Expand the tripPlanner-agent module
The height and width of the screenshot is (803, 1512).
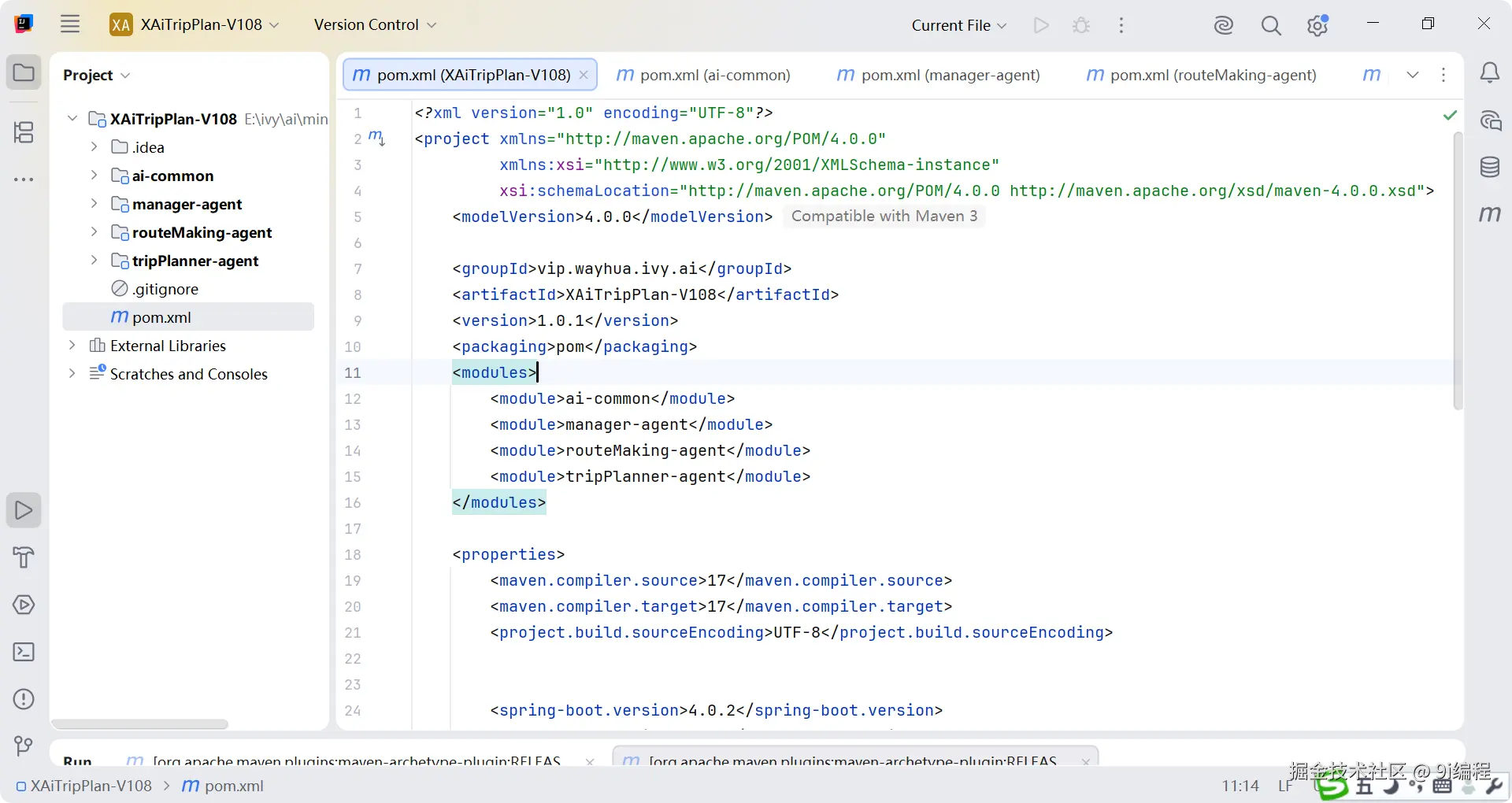[x=94, y=261]
